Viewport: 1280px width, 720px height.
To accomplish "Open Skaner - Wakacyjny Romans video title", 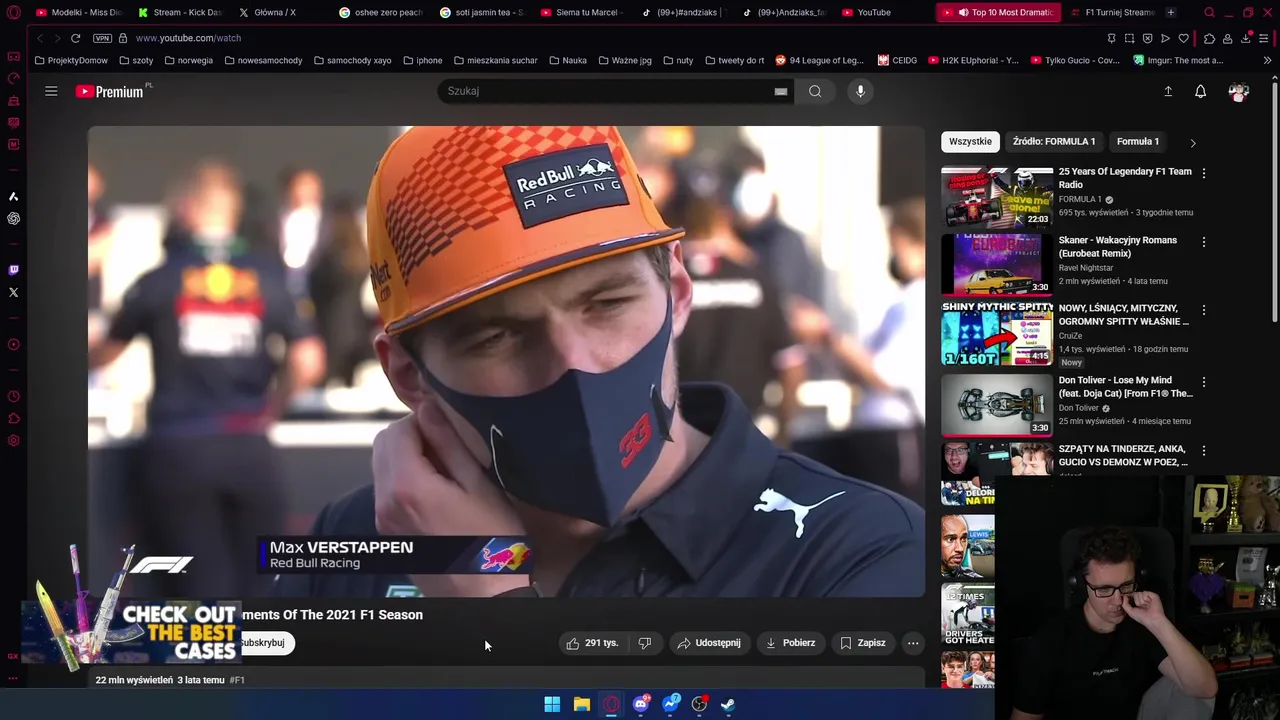I will (x=1118, y=246).
